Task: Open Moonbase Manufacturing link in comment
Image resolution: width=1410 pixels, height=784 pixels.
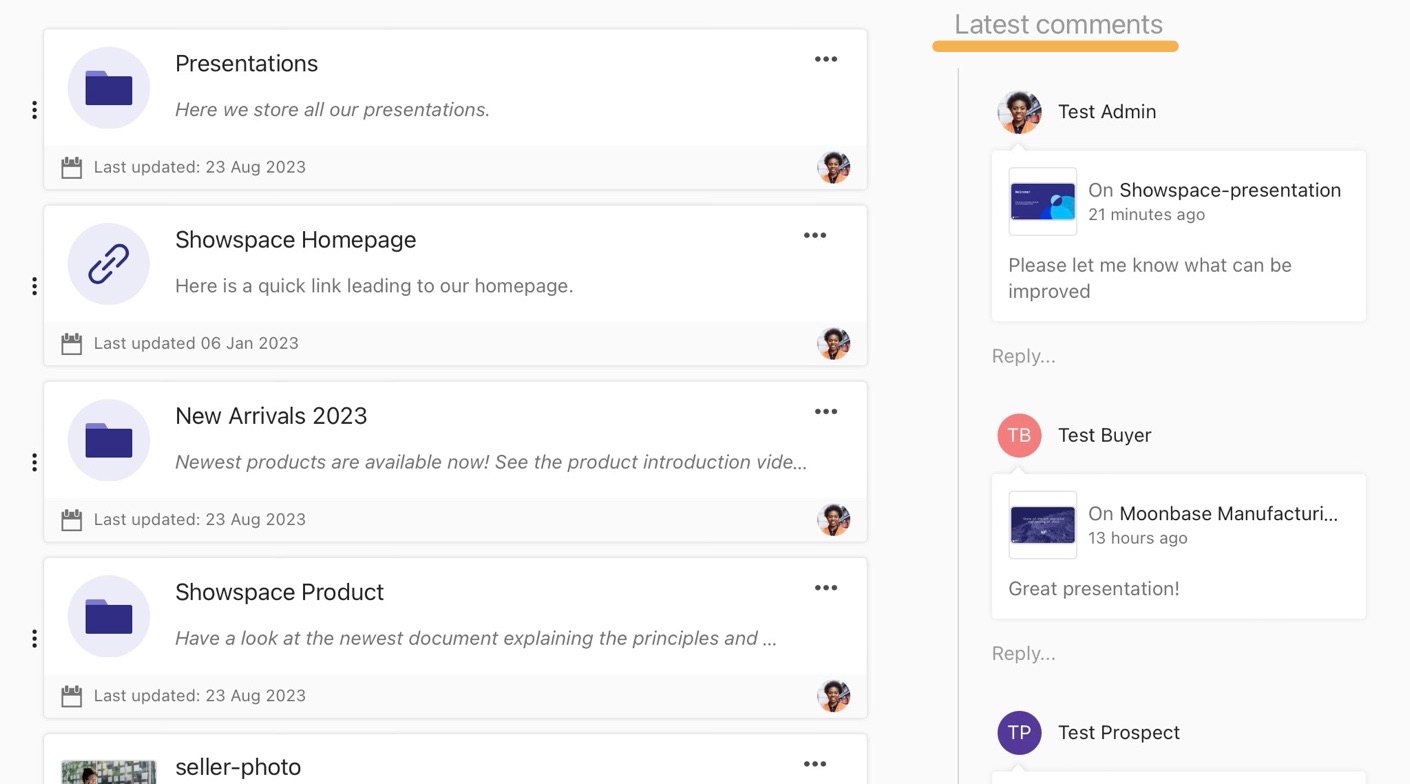Action: (x=1227, y=514)
